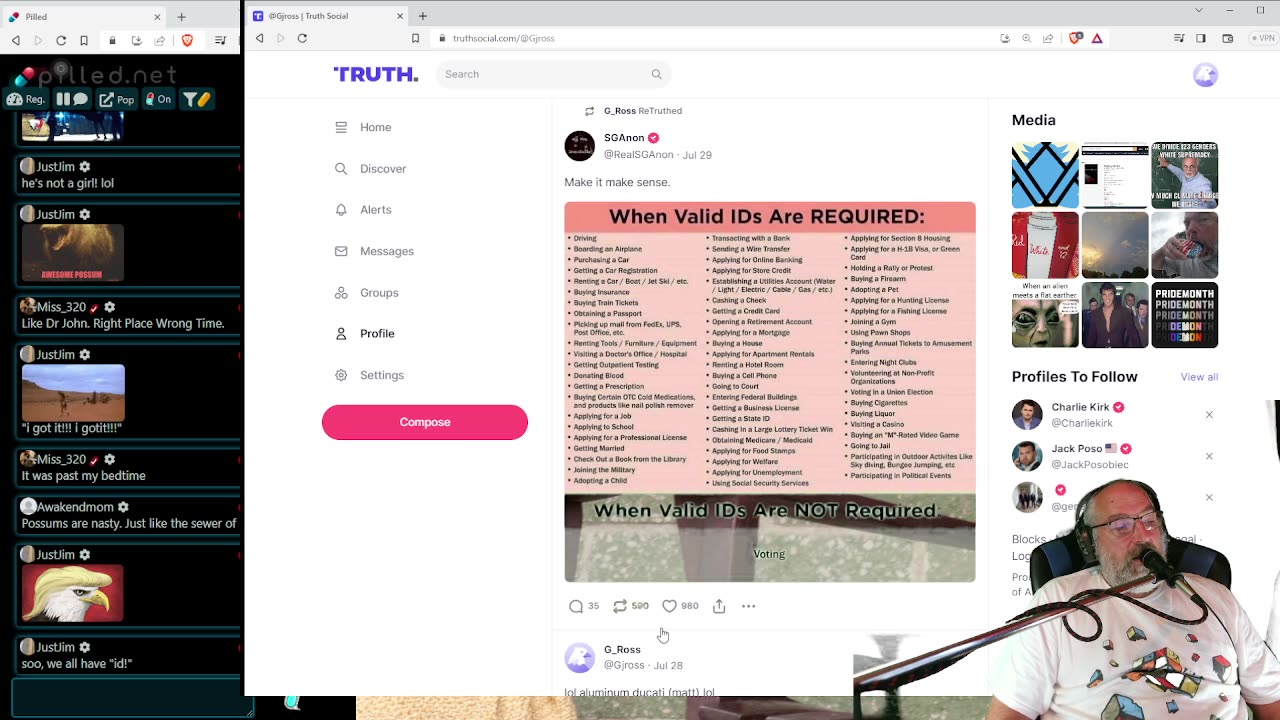ReTruth the SGAnon post (590)
Viewport: 1280px width, 720px height.
point(631,606)
